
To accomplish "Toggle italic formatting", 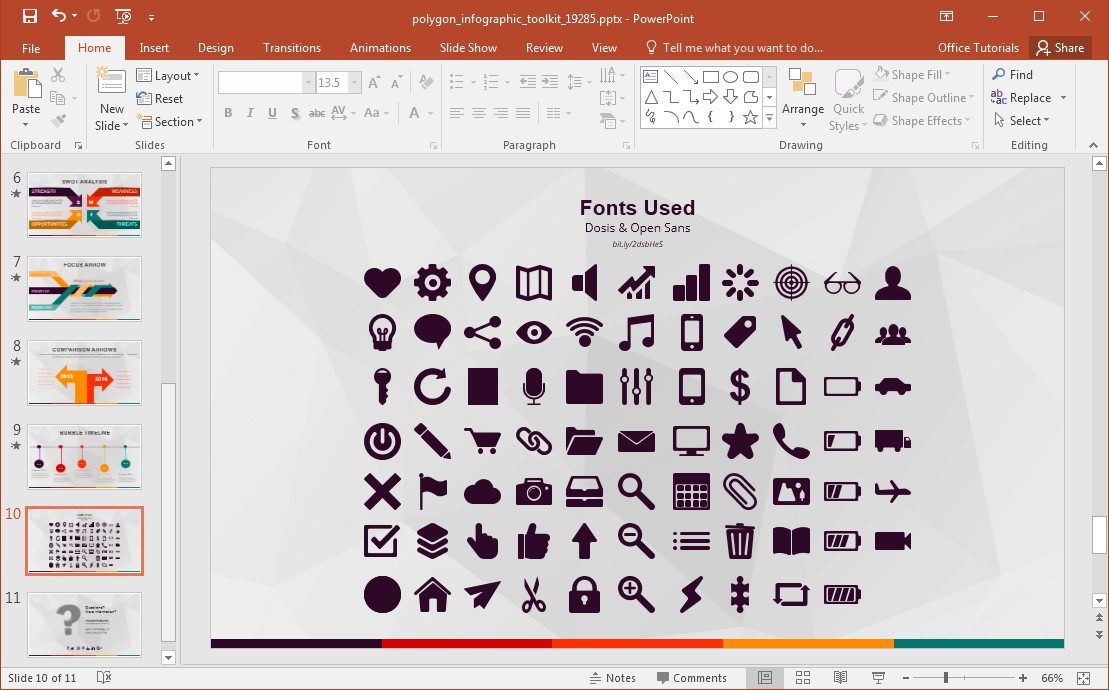I will click(249, 113).
